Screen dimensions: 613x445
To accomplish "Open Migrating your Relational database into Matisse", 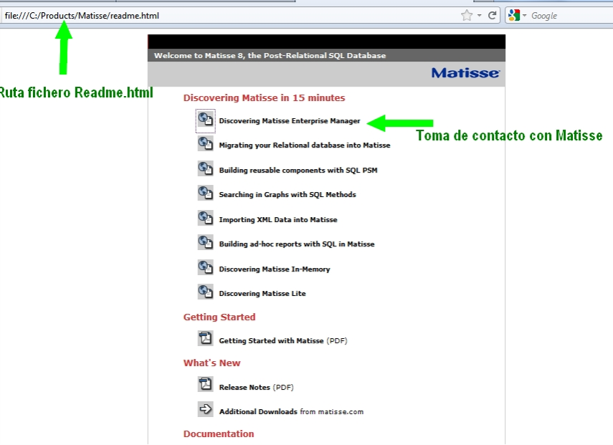I will (x=305, y=145).
